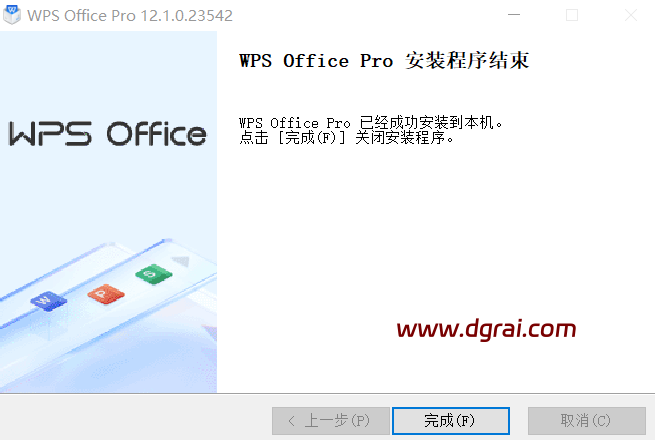Click the heading 安装程序结束
This screenshot has height=440, width=655.
click(467, 60)
